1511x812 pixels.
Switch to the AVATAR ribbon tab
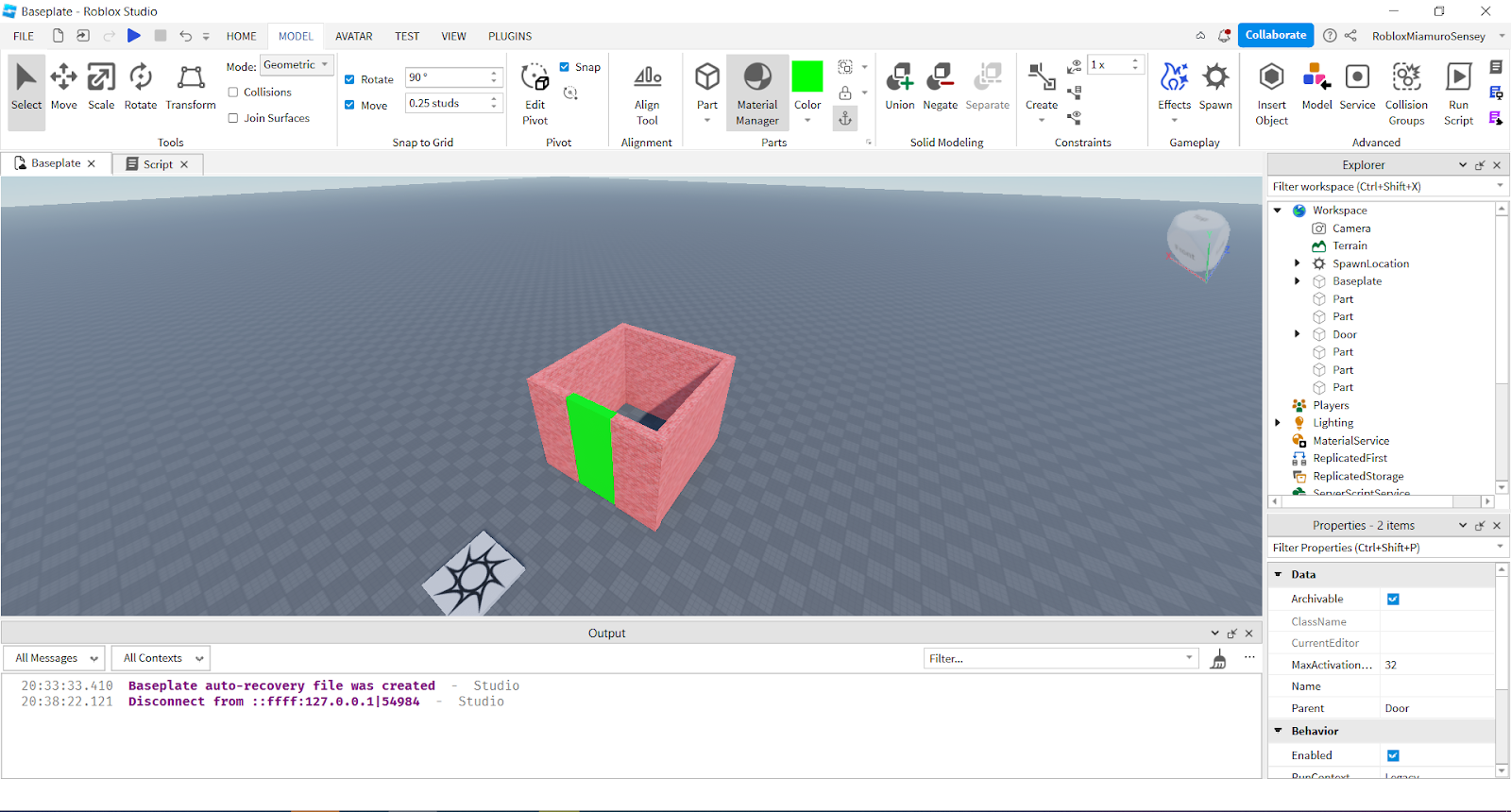coord(354,36)
